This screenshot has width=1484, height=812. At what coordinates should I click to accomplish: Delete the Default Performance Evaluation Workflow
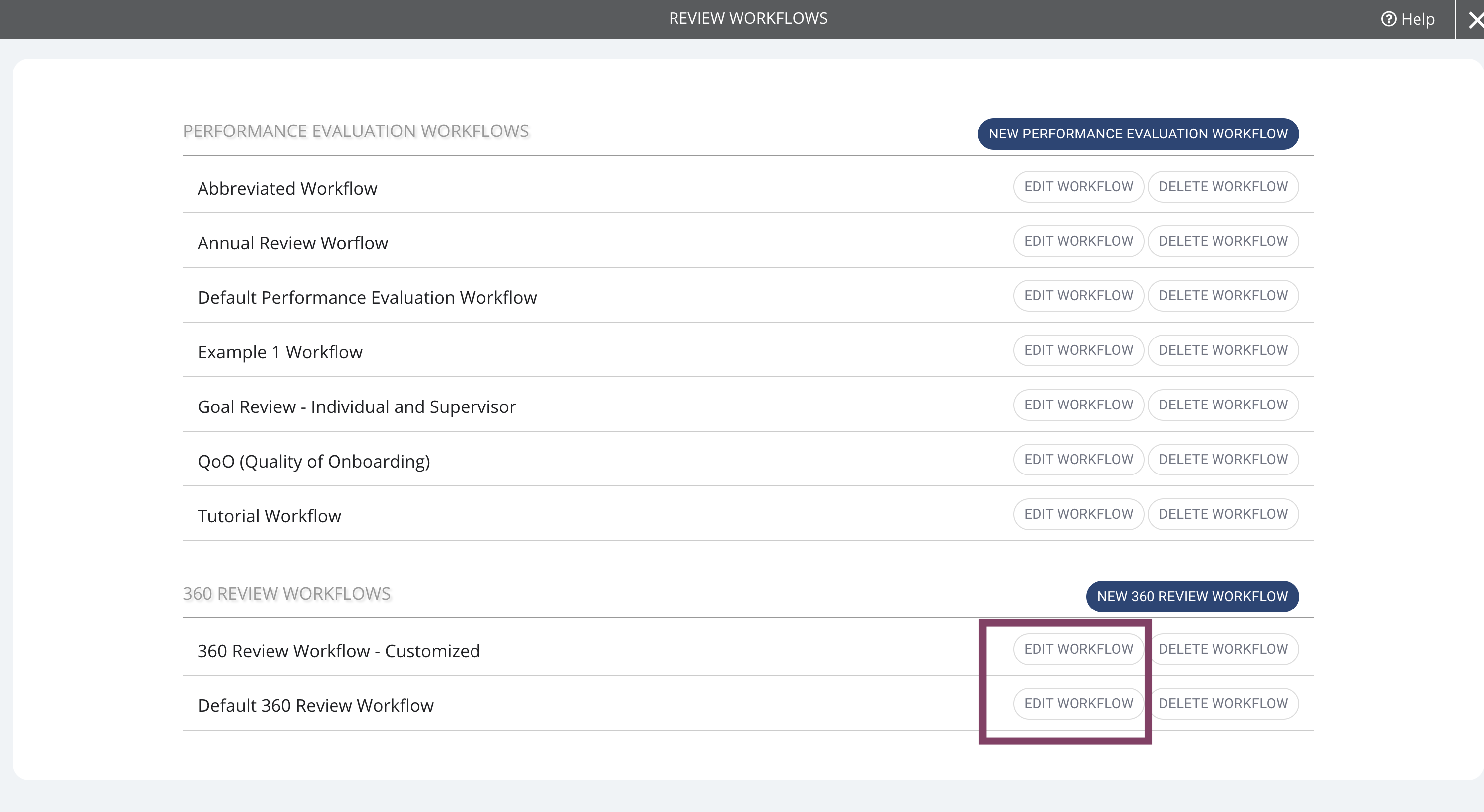(x=1223, y=296)
